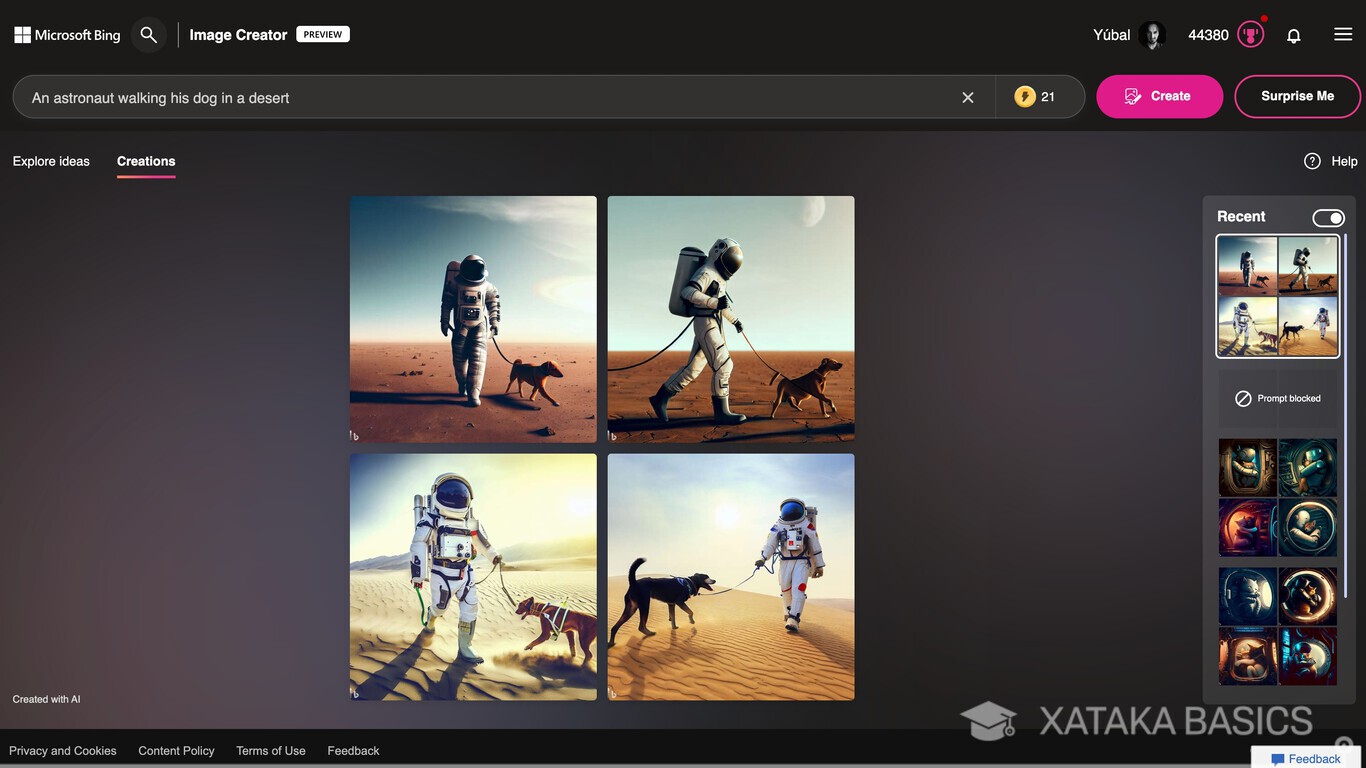Click the footer Feedback link

click(x=353, y=751)
